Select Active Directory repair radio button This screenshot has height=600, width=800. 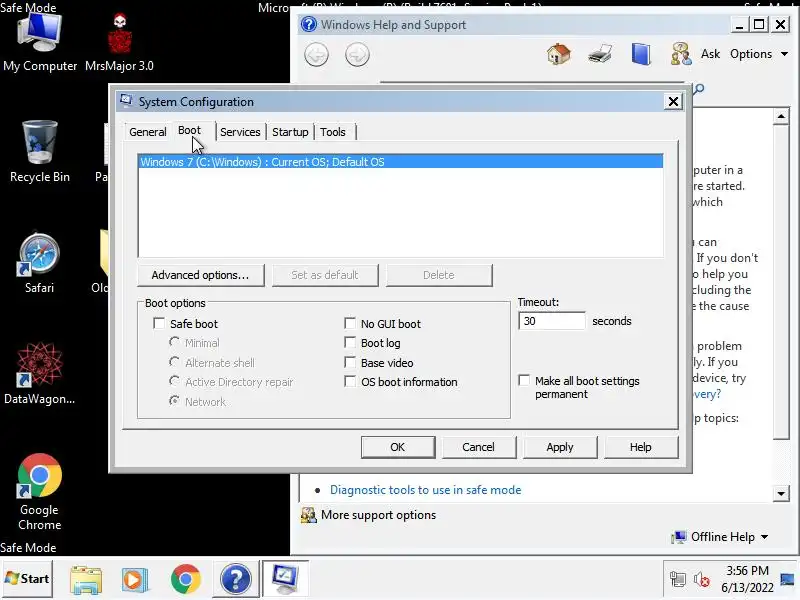[x=174, y=381]
